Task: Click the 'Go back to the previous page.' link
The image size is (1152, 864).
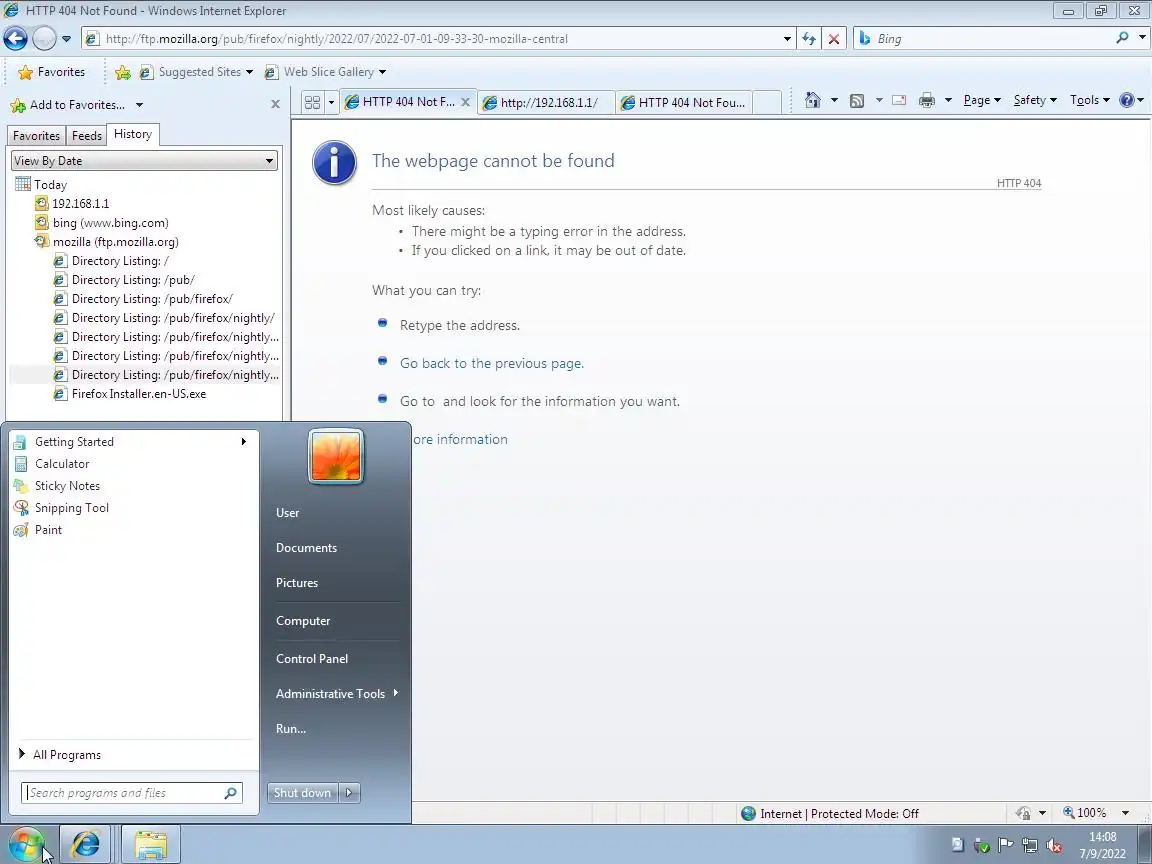Action: click(492, 364)
